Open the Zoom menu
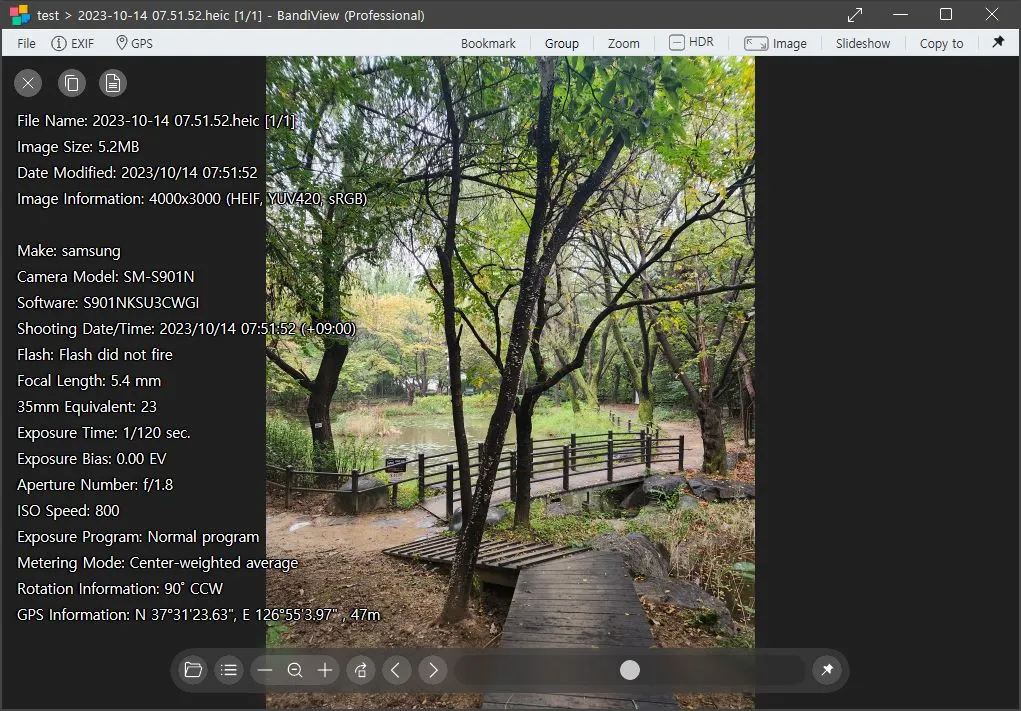Image resolution: width=1021 pixels, height=711 pixels. (623, 44)
